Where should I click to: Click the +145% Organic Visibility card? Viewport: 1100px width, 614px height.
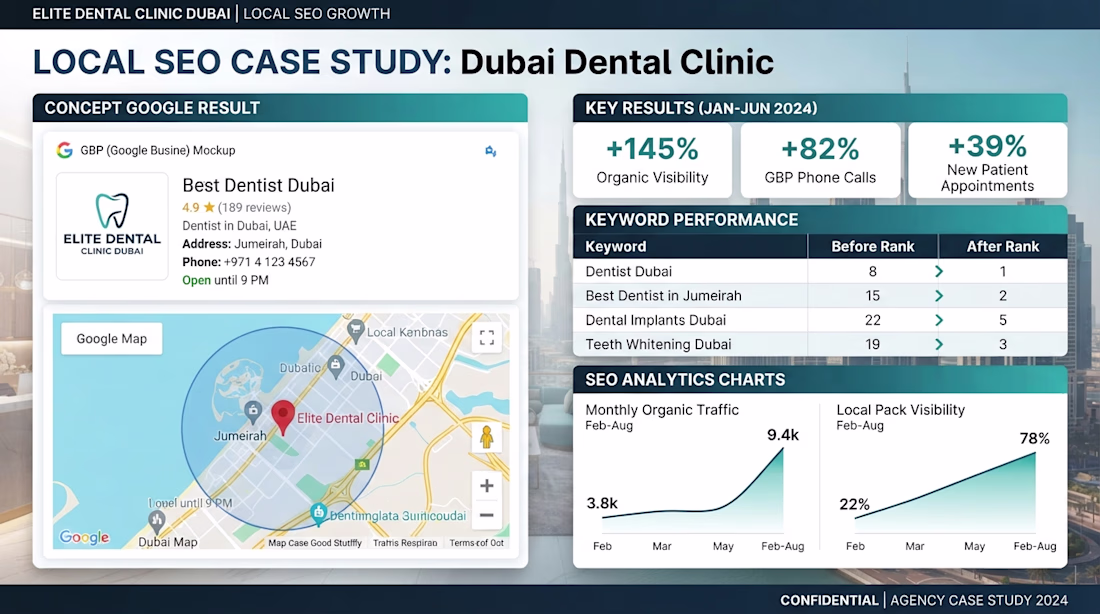pyautogui.click(x=652, y=161)
